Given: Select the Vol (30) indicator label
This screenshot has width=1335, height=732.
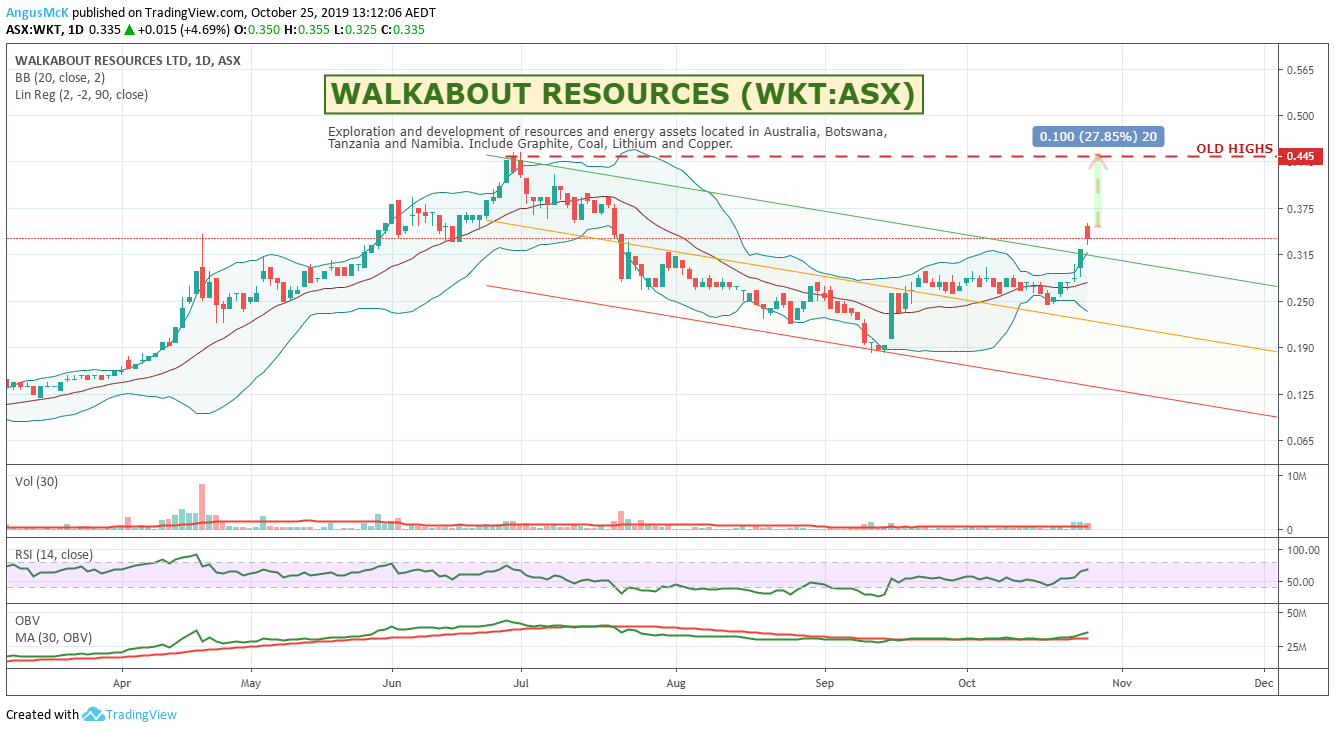Looking at the screenshot, I should [x=36, y=482].
